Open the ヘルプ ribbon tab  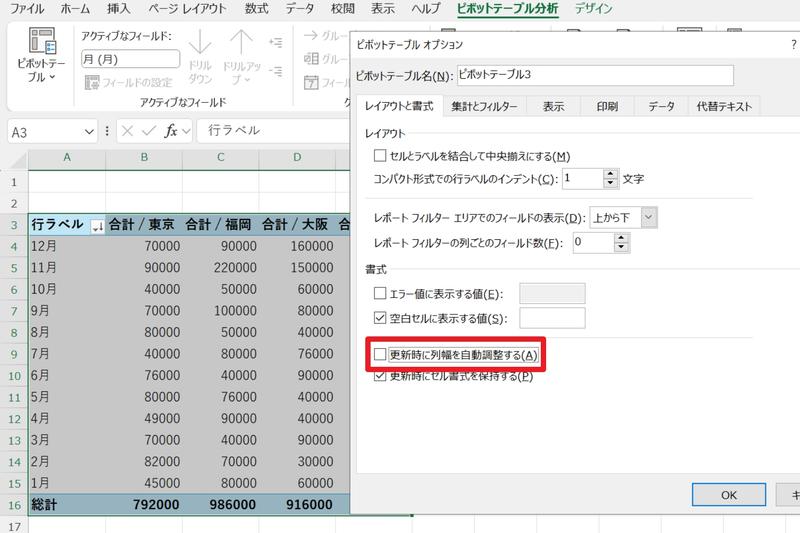426,9
